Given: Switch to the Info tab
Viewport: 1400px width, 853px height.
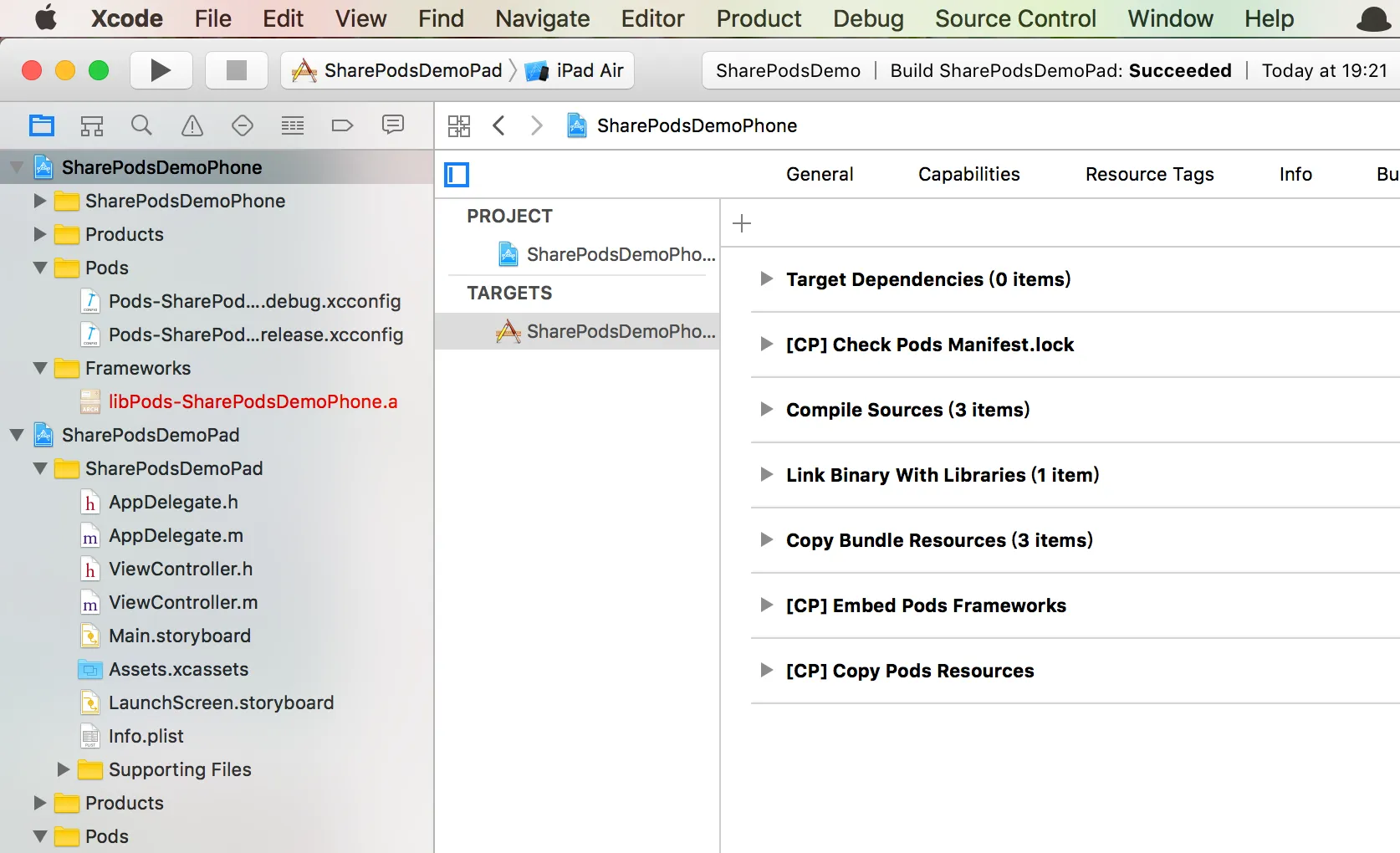Looking at the screenshot, I should click(1295, 174).
